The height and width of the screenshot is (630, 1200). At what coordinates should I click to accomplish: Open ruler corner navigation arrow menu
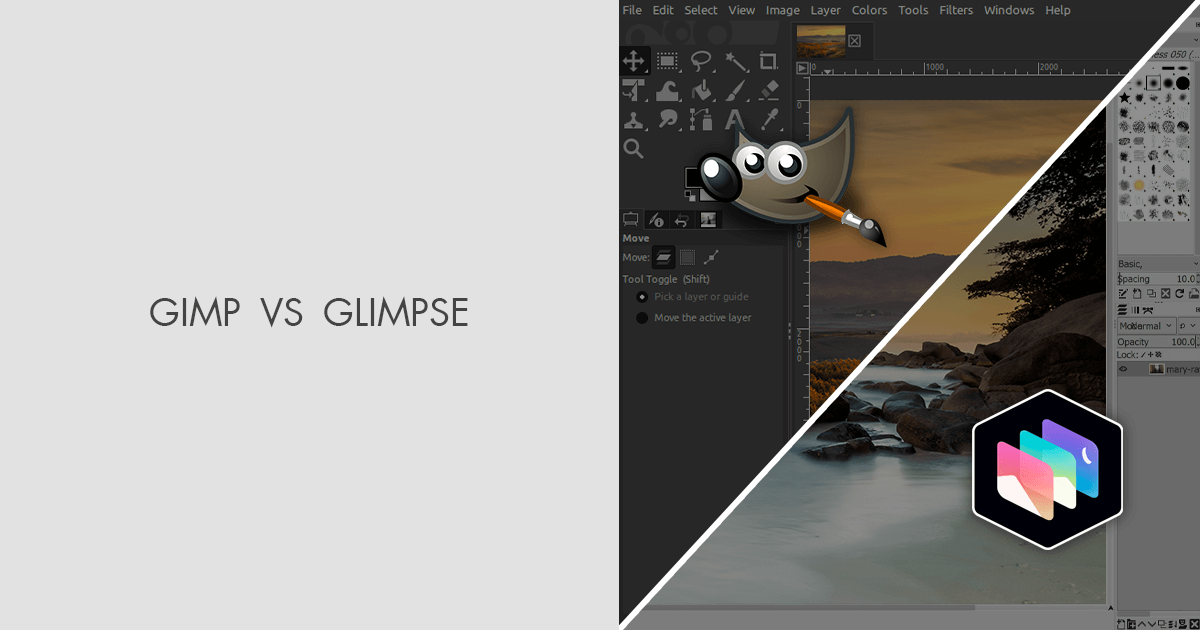(x=802, y=68)
